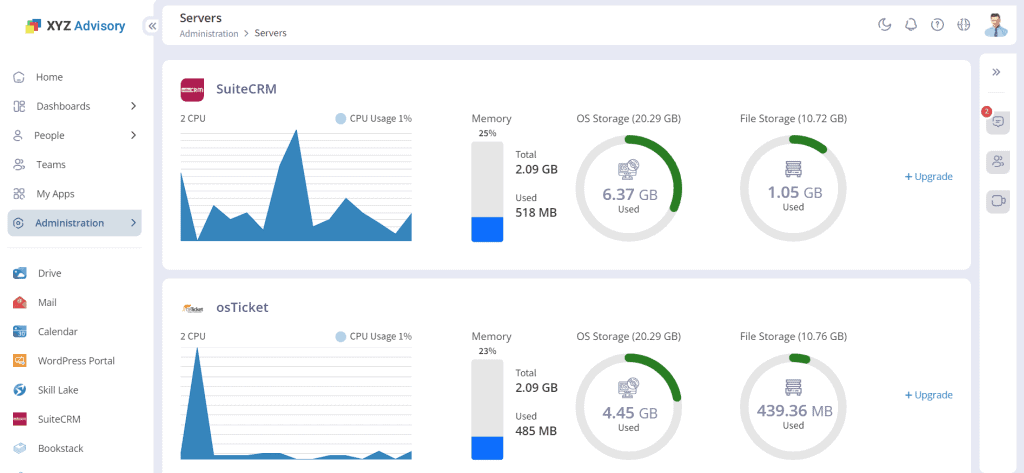Click the Administration gear icon
The width and height of the screenshot is (1024, 473).
pyautogui.click(x=20, y=223)
